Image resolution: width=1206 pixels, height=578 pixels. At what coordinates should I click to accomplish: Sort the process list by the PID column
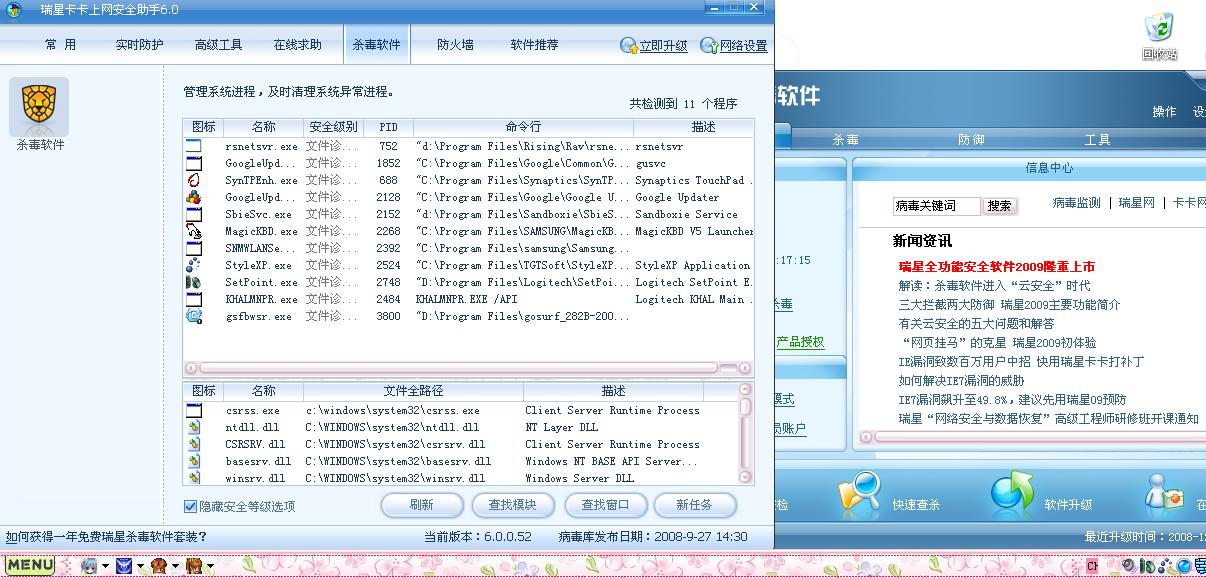388,127
